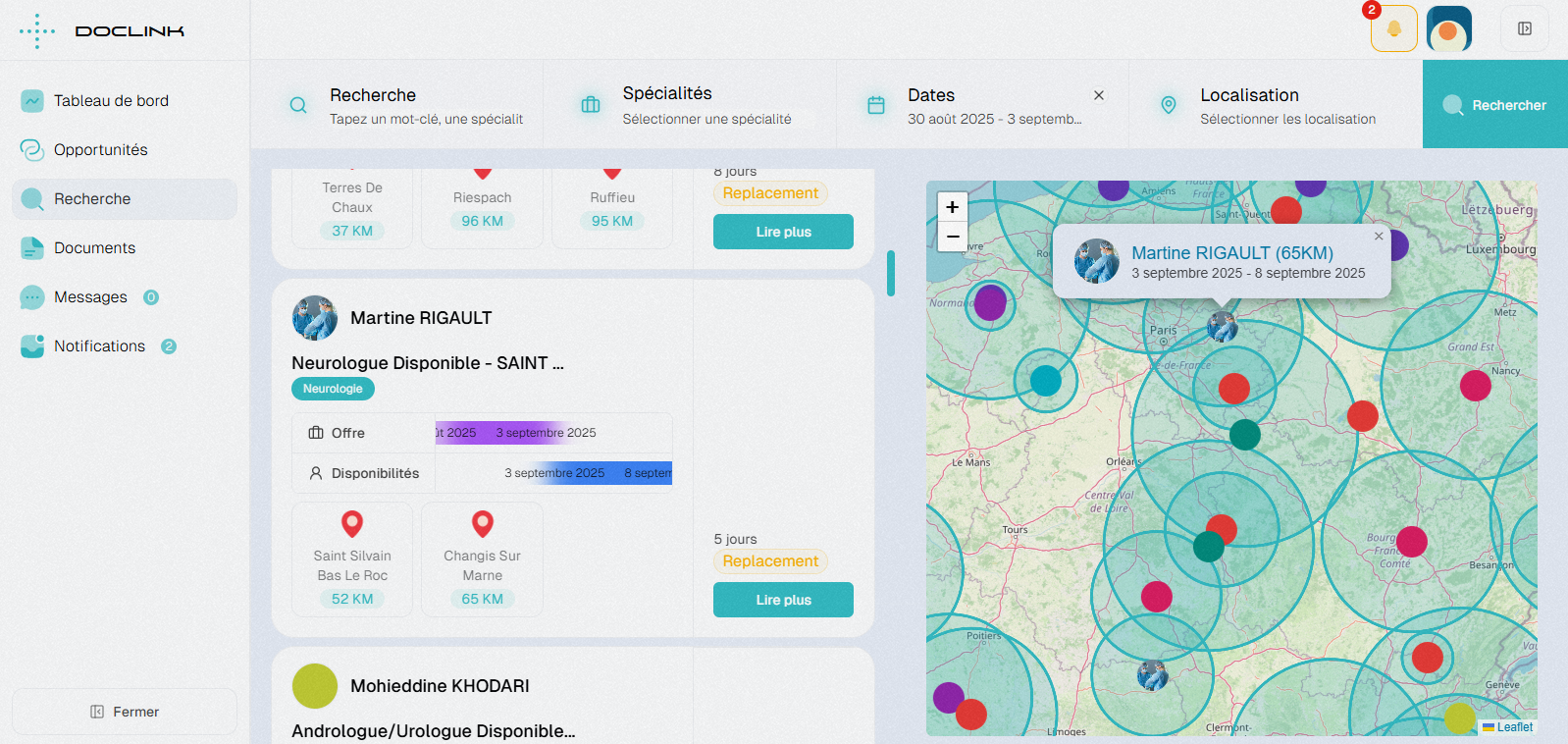The image size is (1568, 744).
Task: Click the Neurologie specialty tag
Action: click(x=333, y=389)
